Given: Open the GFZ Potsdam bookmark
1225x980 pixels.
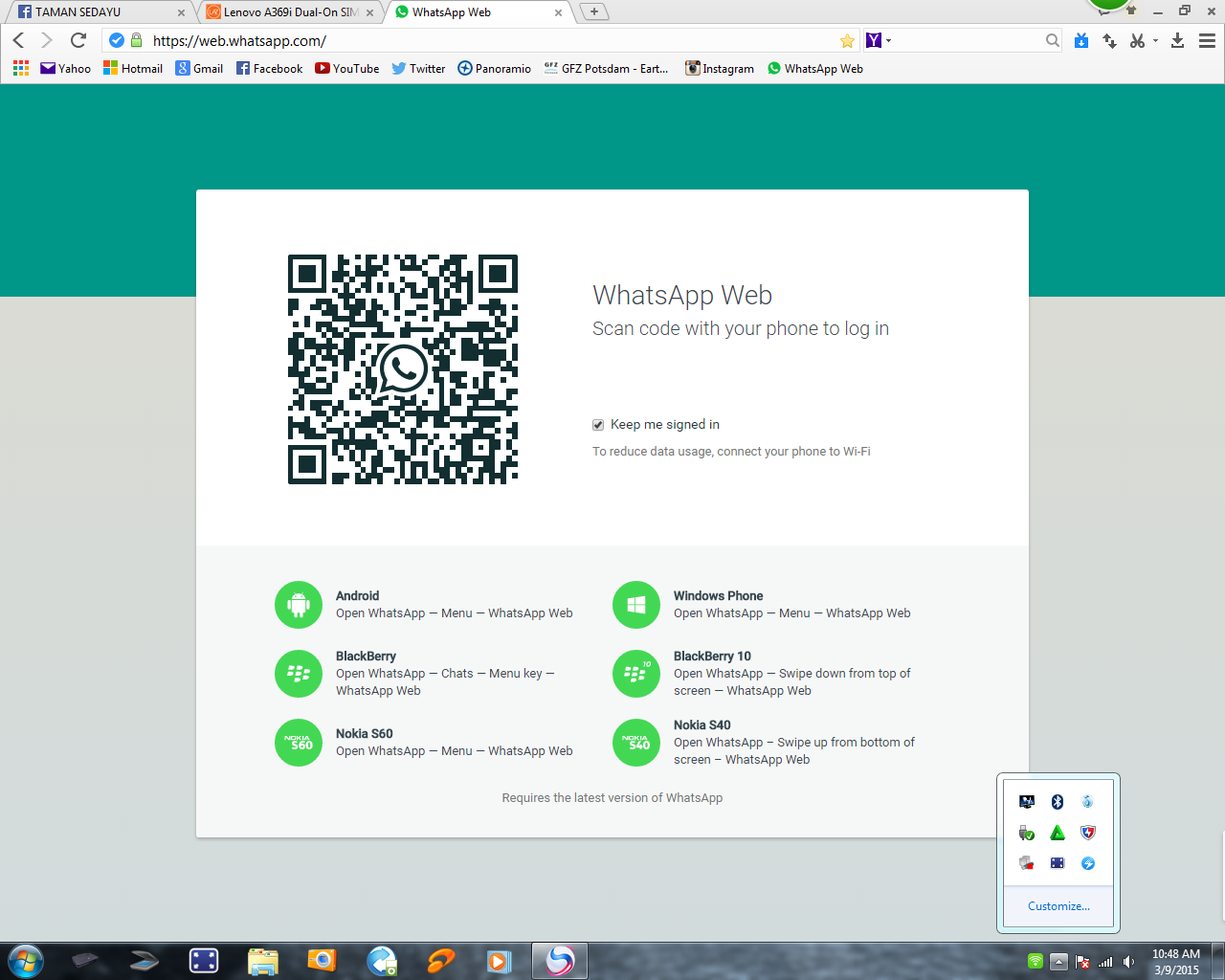Looking at the screenshot, I should tap(606, 68).
